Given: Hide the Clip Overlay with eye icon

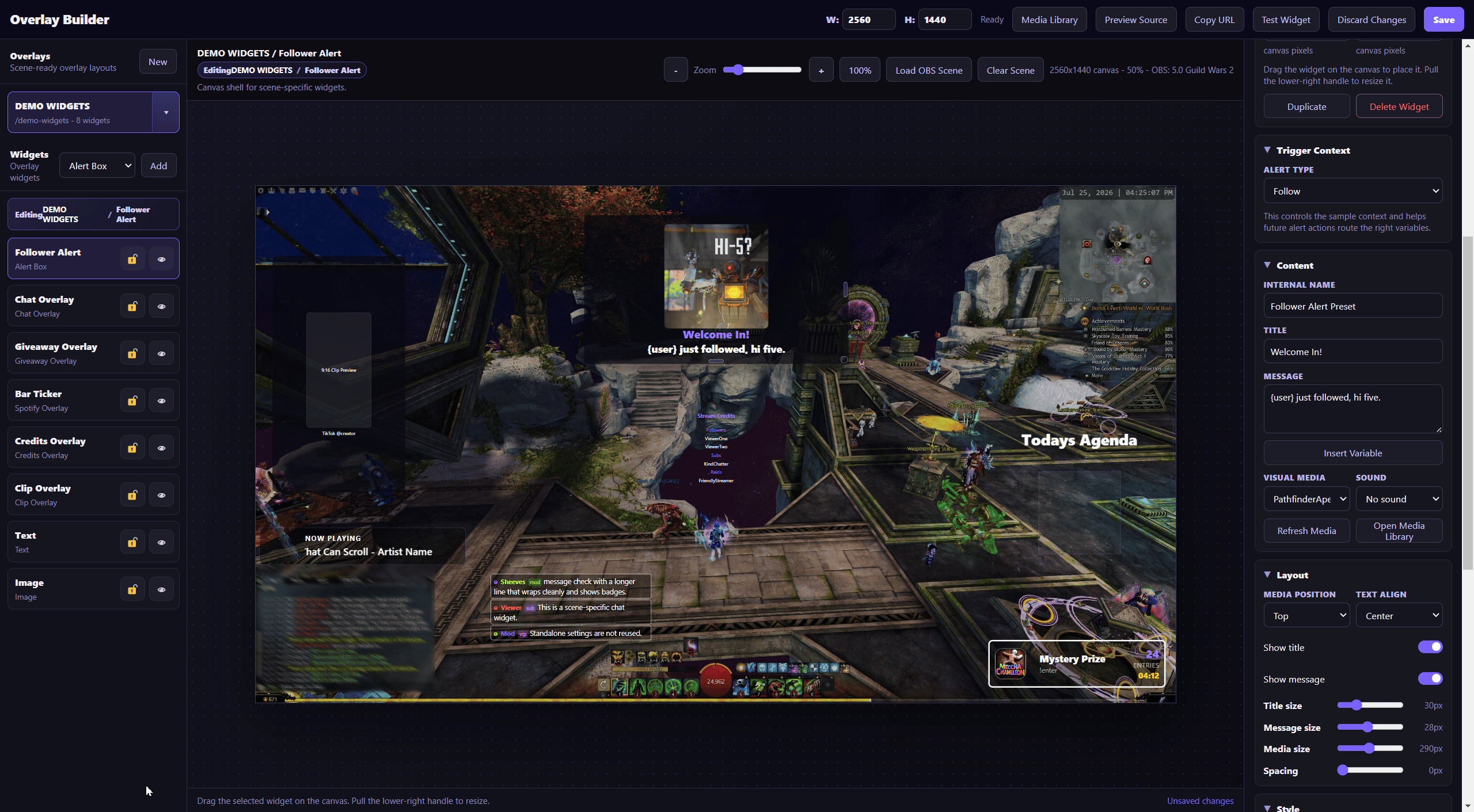Looking at the screenshot, I should click(x=161, y=495).
